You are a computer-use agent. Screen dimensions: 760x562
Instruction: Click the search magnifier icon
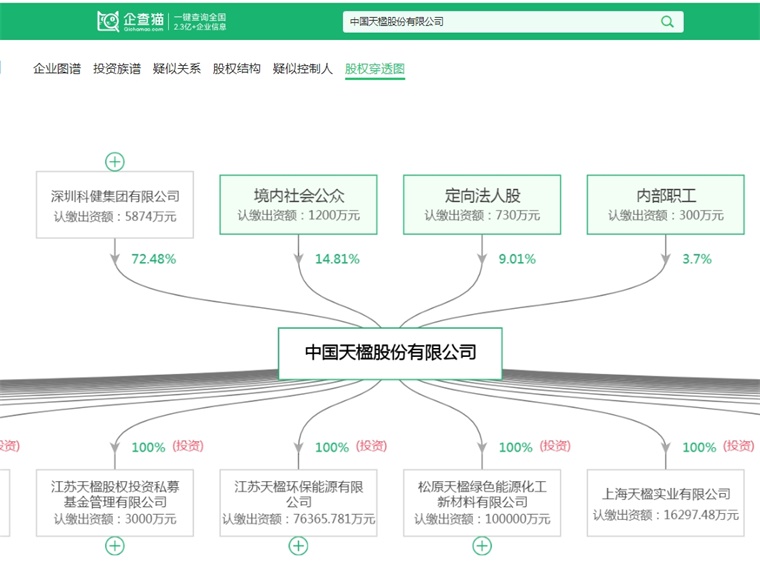point(667,21)
